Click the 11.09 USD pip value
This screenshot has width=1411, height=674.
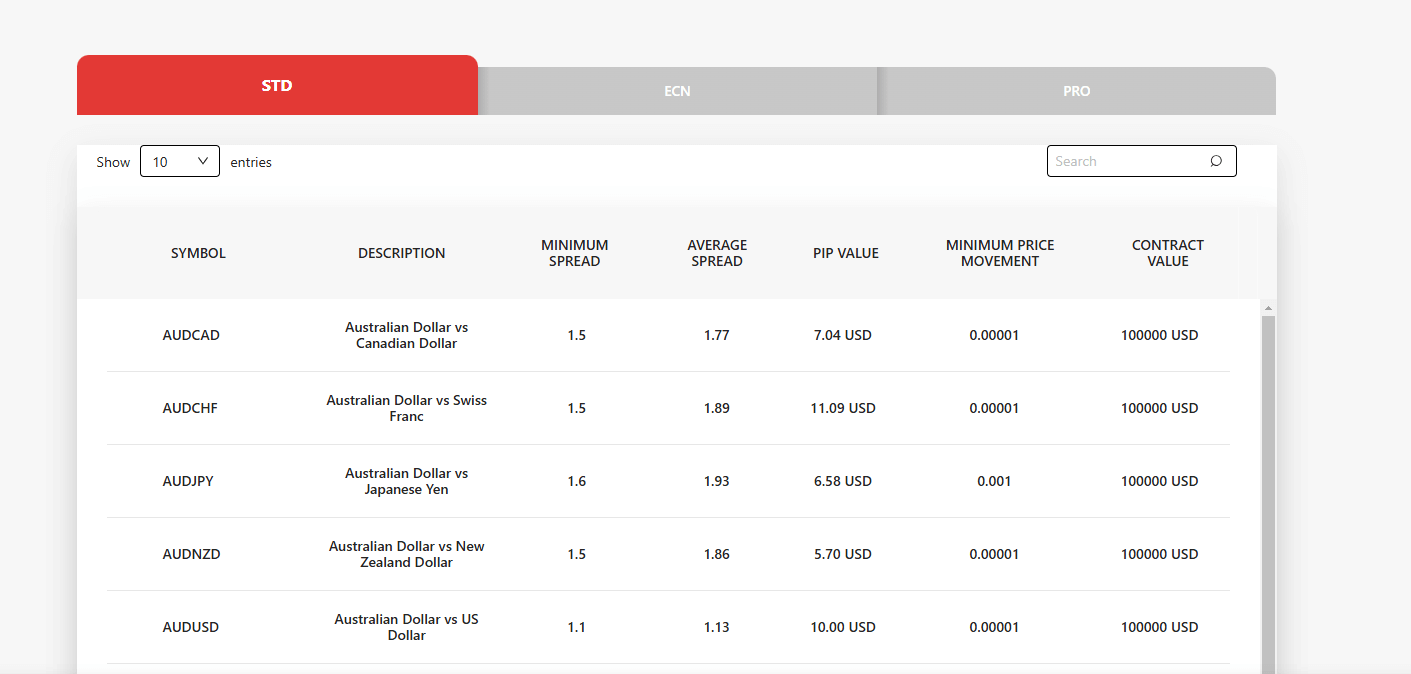point(843,408)
